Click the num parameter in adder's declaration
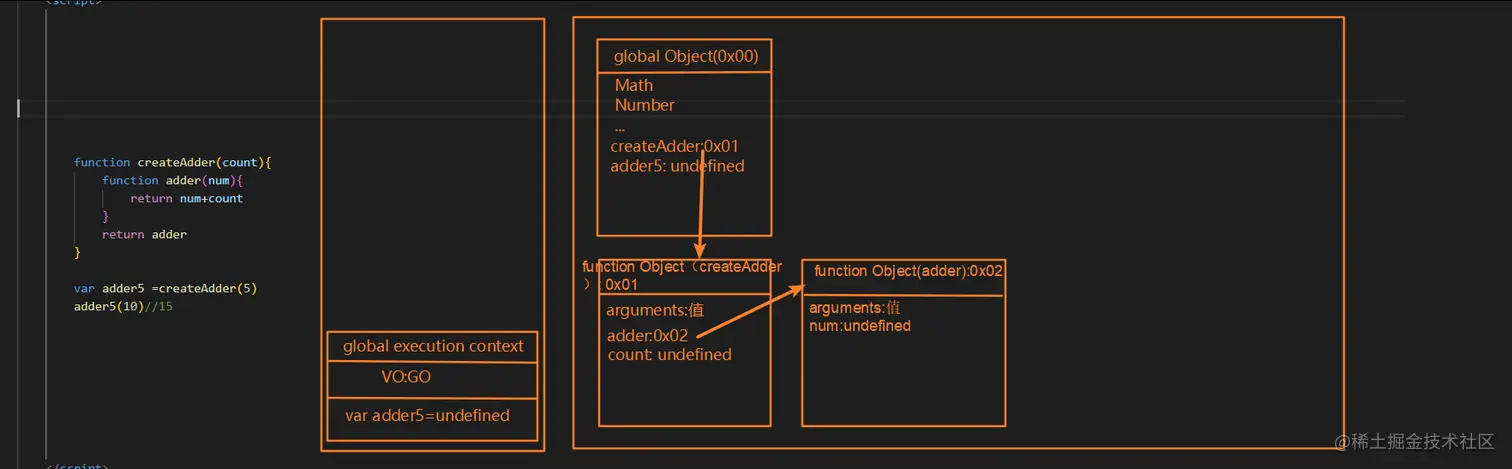Image resolution: width=1512 pixels, height=469 pixels. (218, 180)
